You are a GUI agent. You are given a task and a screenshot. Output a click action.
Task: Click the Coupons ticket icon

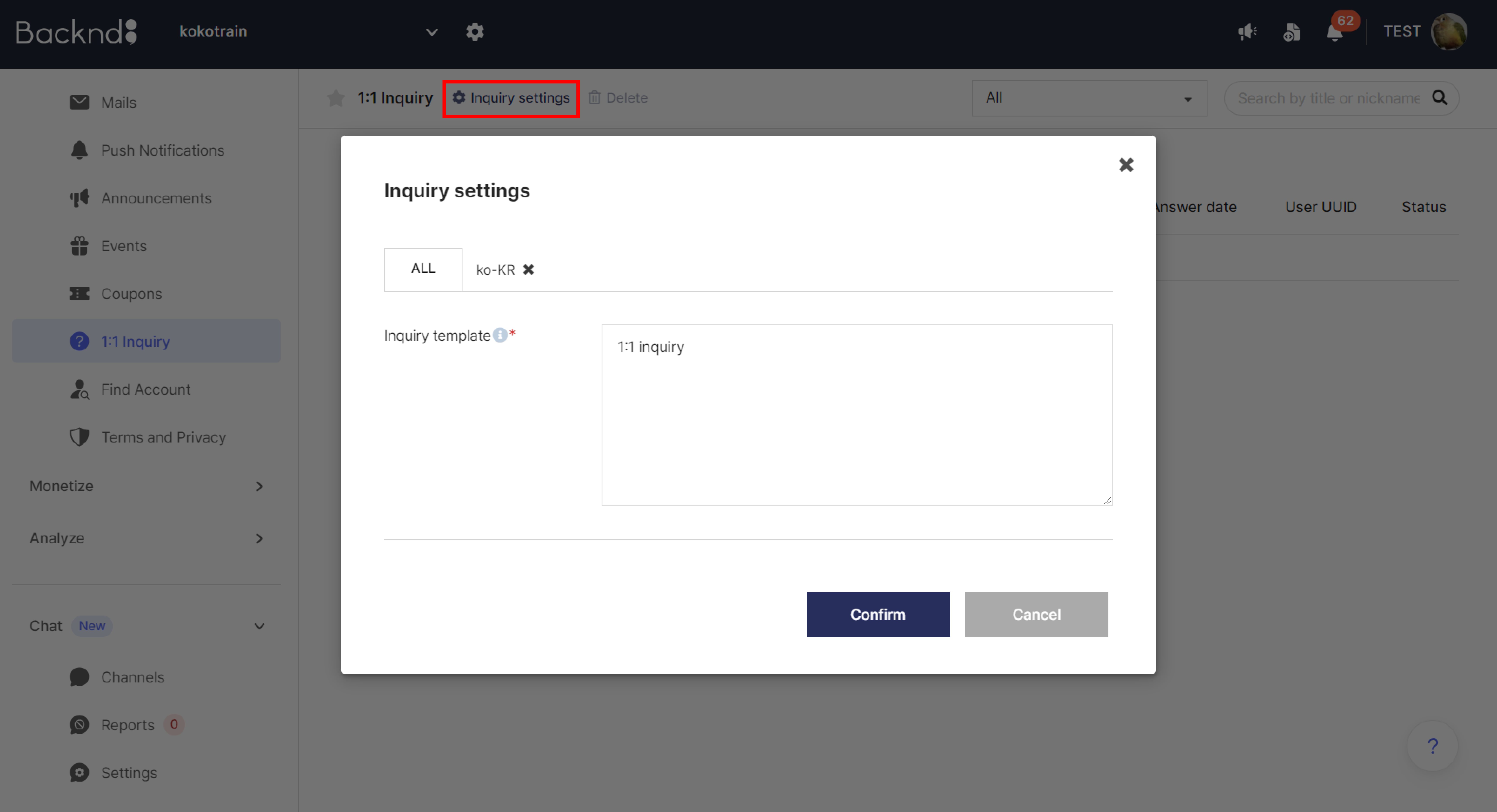click(79, 294)
